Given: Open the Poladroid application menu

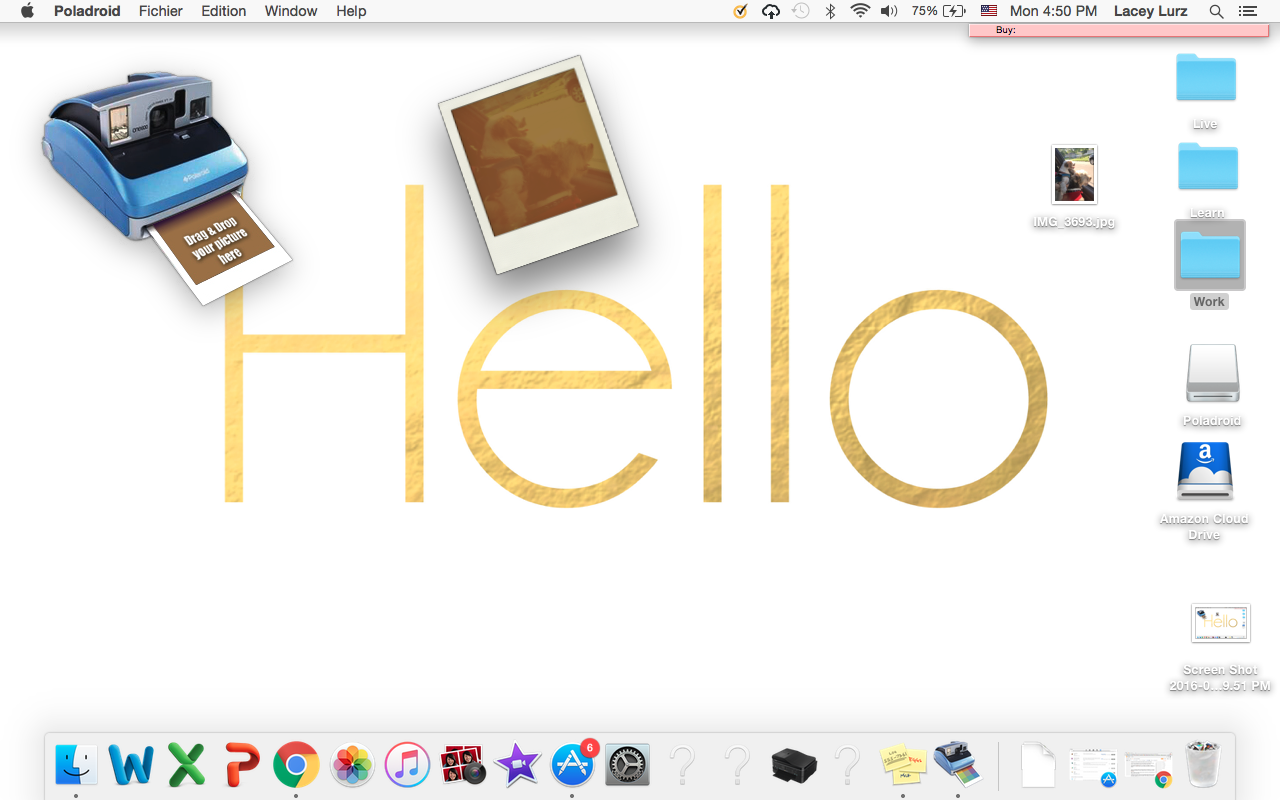Looking at the screenshot, I should [87, 11].
